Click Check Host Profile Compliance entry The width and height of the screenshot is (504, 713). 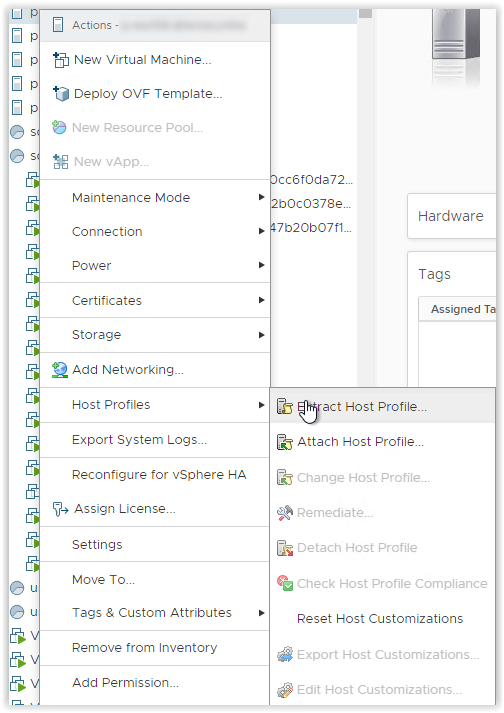[x=383, y=583]
